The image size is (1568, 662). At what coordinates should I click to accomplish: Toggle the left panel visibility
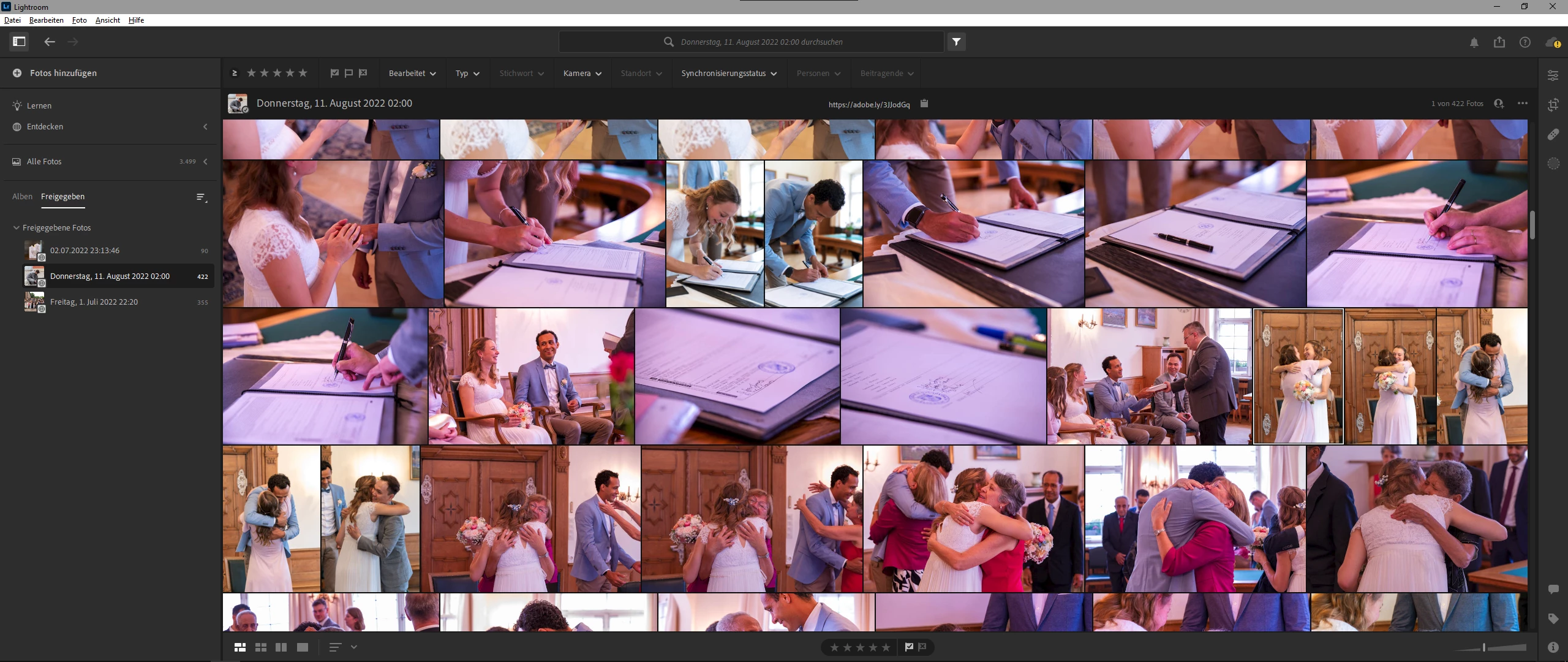click(19, 42)
